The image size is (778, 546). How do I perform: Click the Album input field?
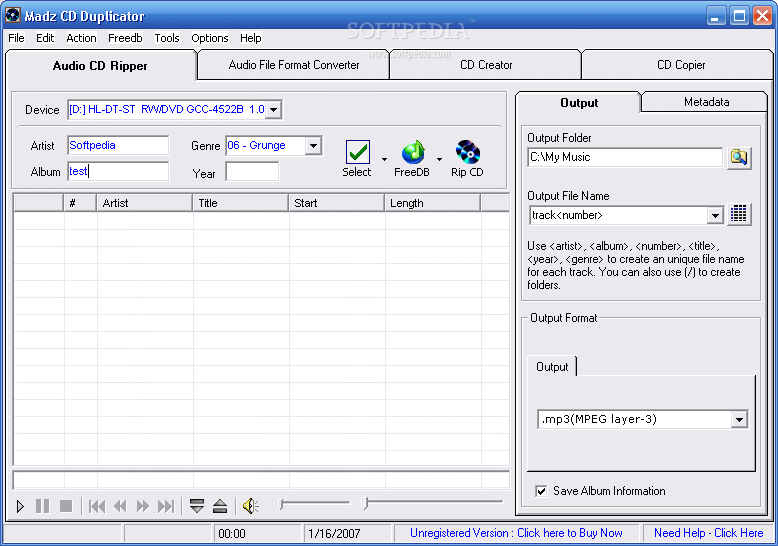point(118,171)
